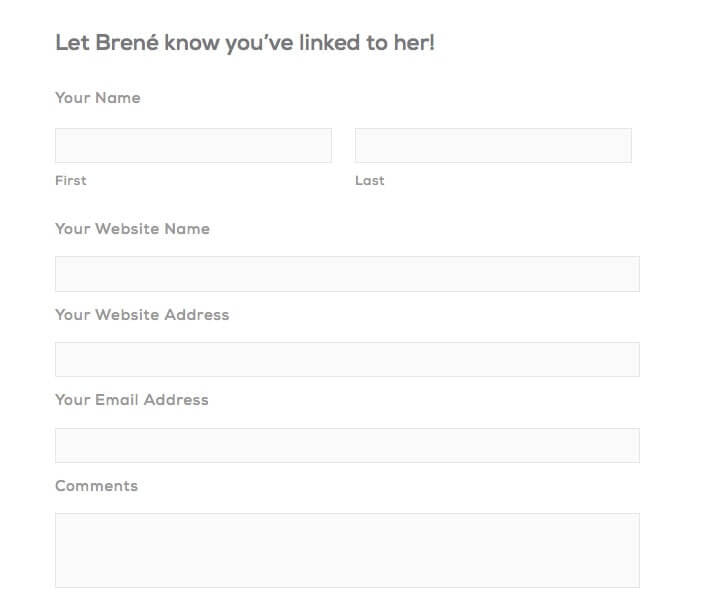Click the 'Your Website Address' label text
This screenshot has width=719, height=598.
142,315
